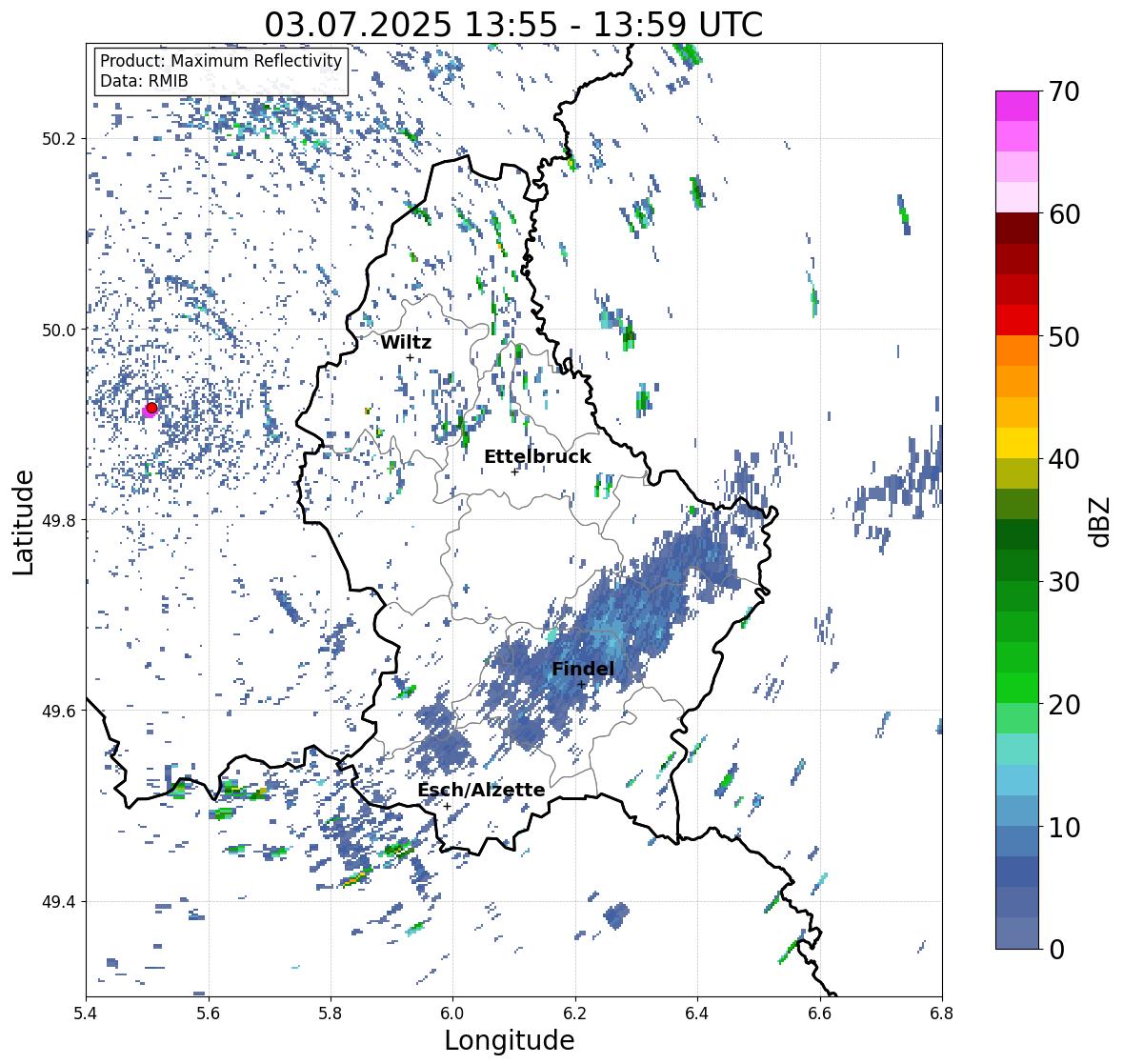Select the Findel city label

tap(583, 669)
